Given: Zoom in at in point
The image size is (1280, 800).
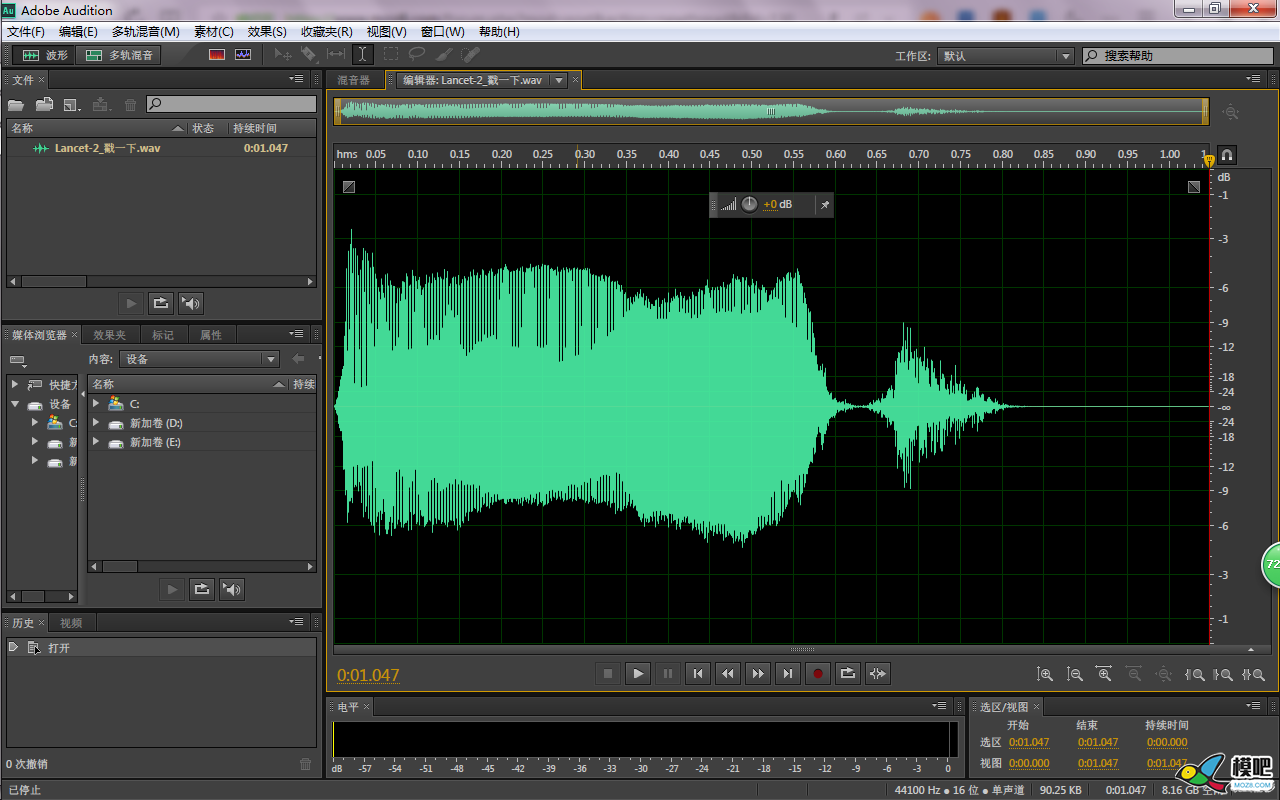Looking at the screenshot, I should click(x=1194, y=674).
